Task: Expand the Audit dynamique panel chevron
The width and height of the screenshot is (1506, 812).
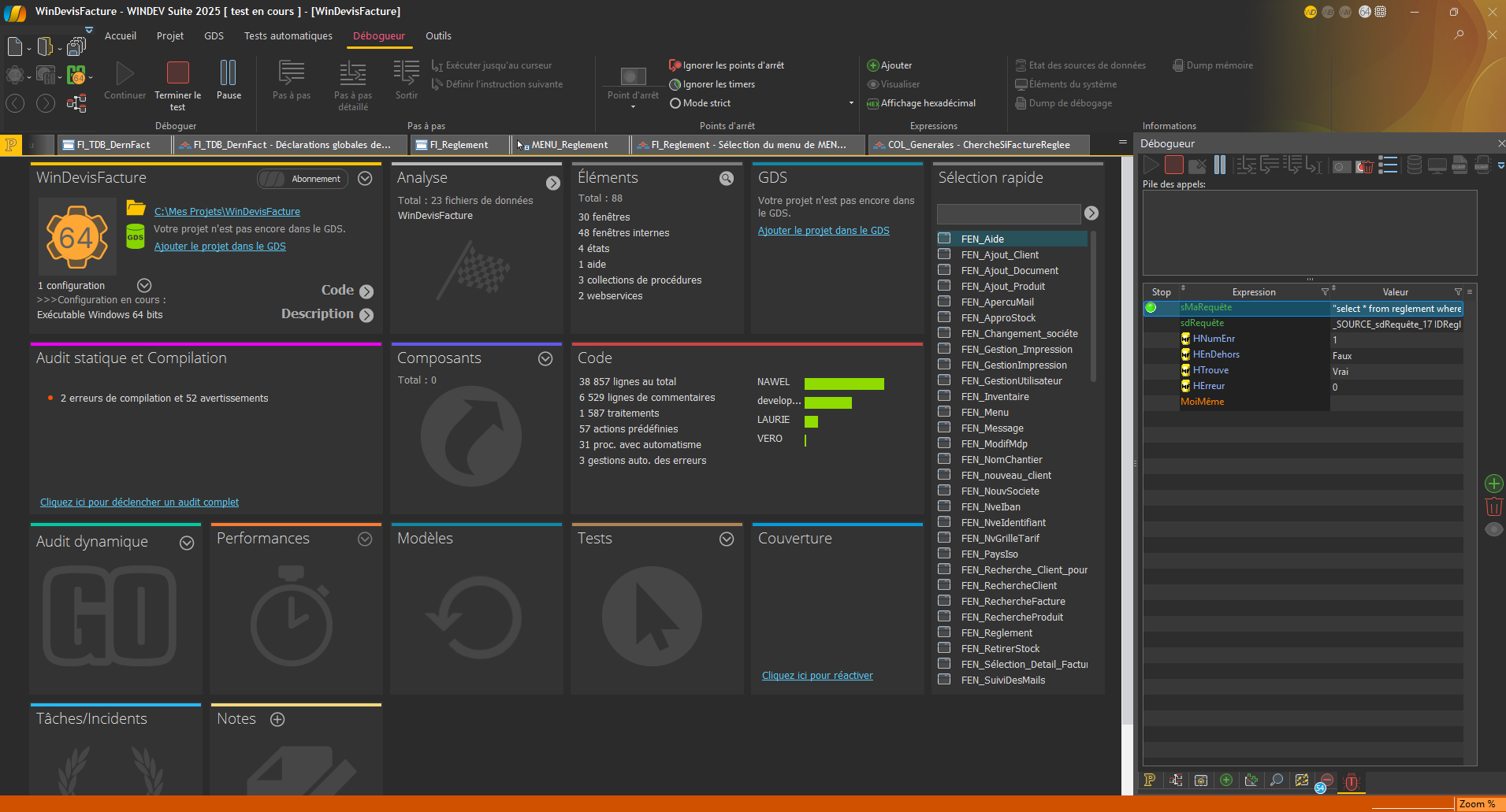Action: [x=187, y=543]
